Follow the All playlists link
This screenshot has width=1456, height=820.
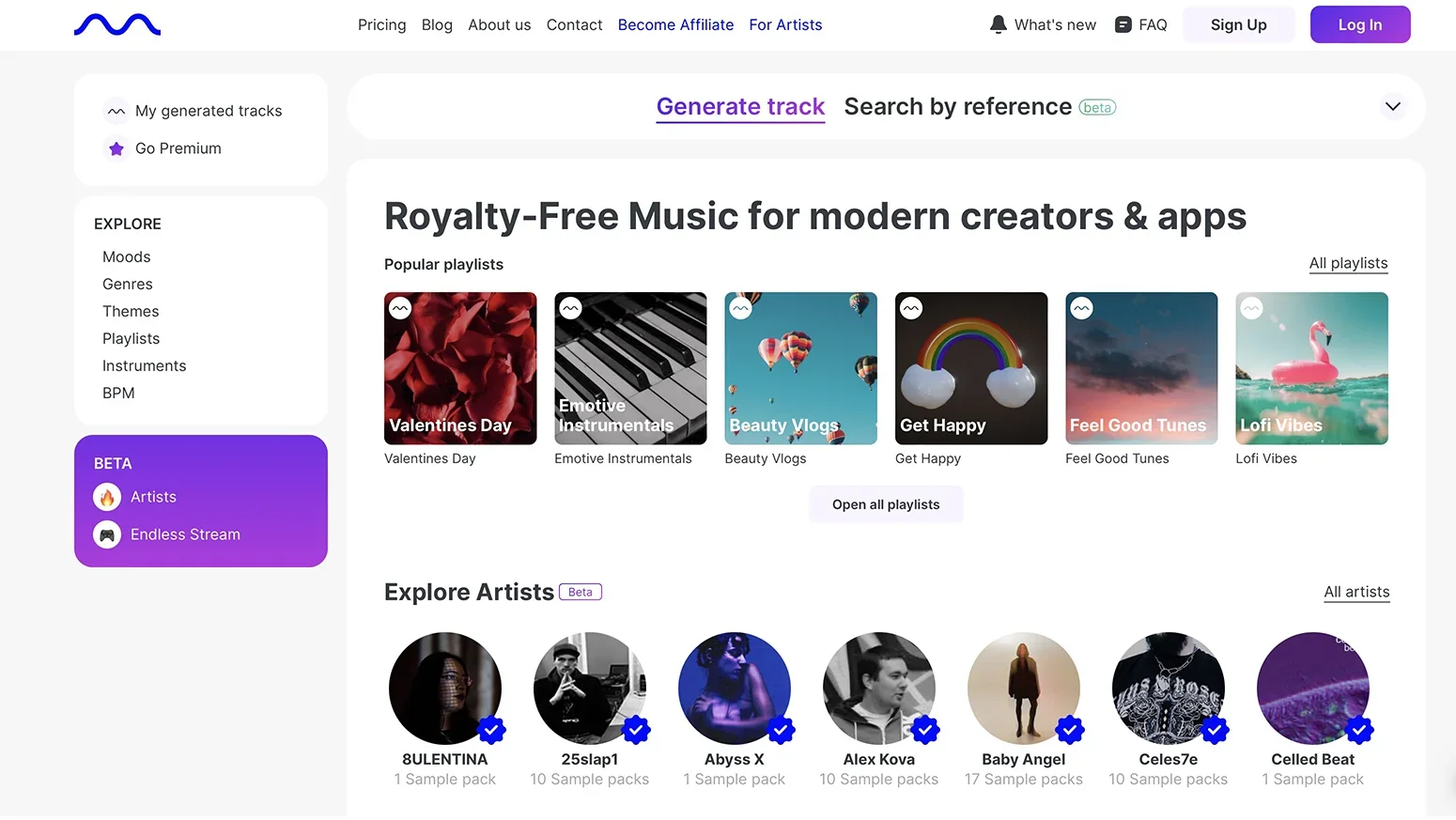coord(1348,263)
